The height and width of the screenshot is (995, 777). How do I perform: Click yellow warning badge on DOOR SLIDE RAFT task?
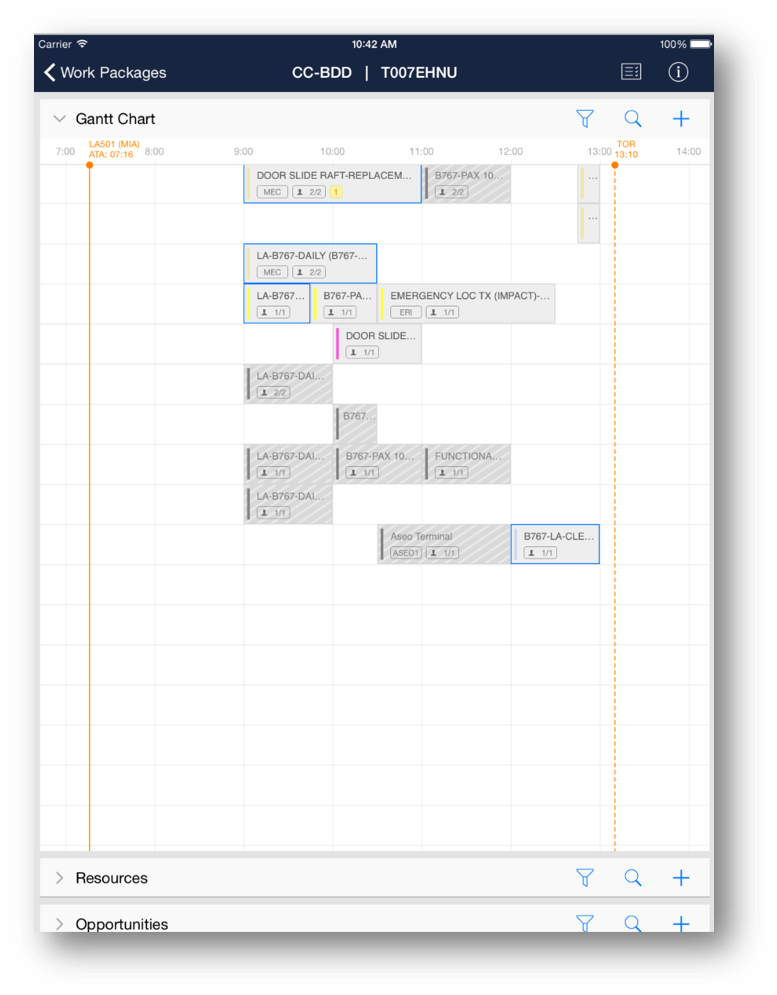336,192
